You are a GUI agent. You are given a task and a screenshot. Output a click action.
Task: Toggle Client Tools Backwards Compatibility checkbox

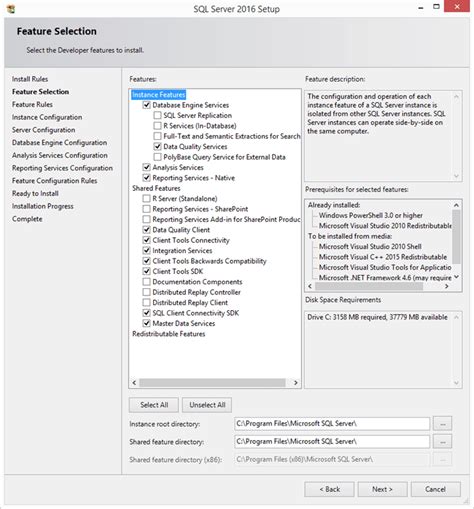pos(146,261)
